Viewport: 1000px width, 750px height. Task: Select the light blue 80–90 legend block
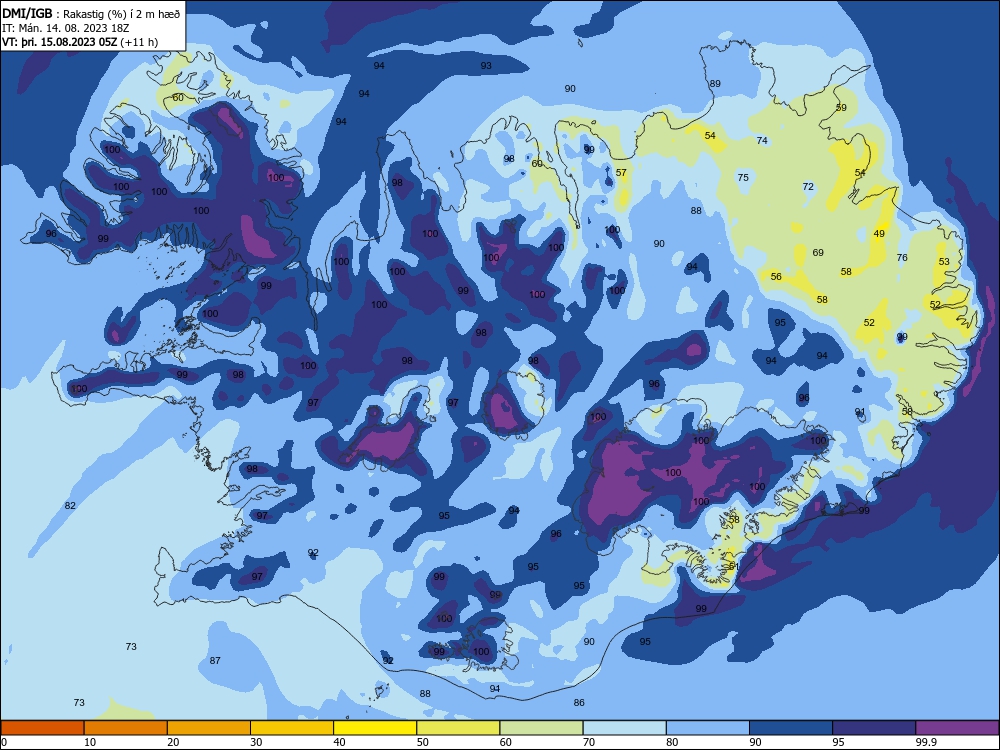tap(708, 728)
